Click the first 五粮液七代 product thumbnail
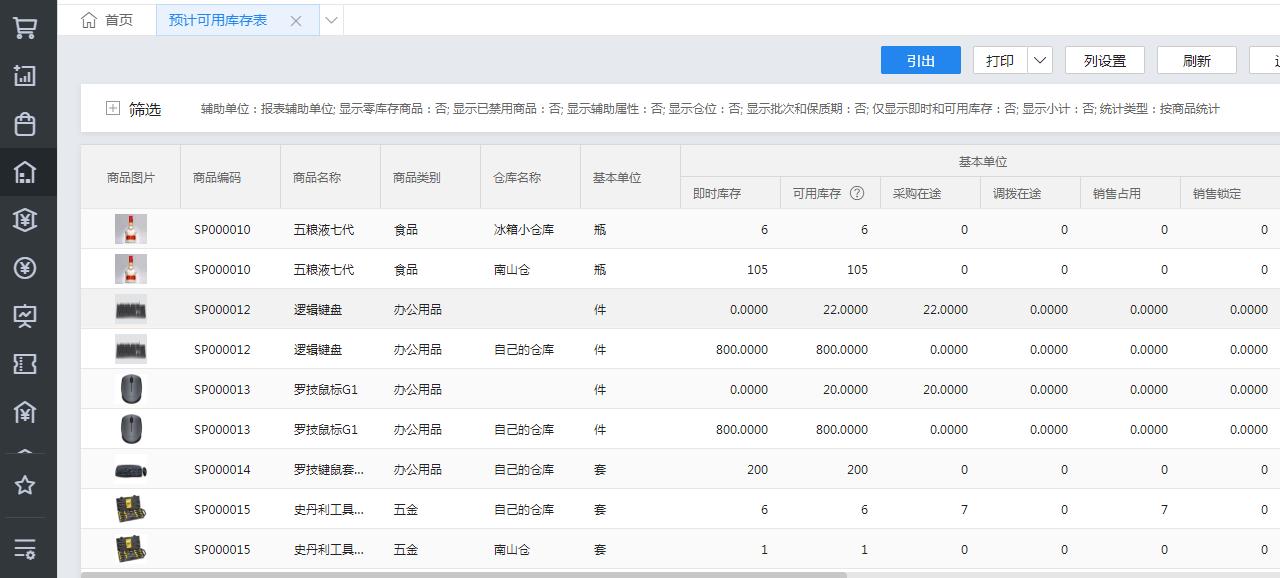Image resolution: width=1280 pixels, height=578 pixels. 130,229
